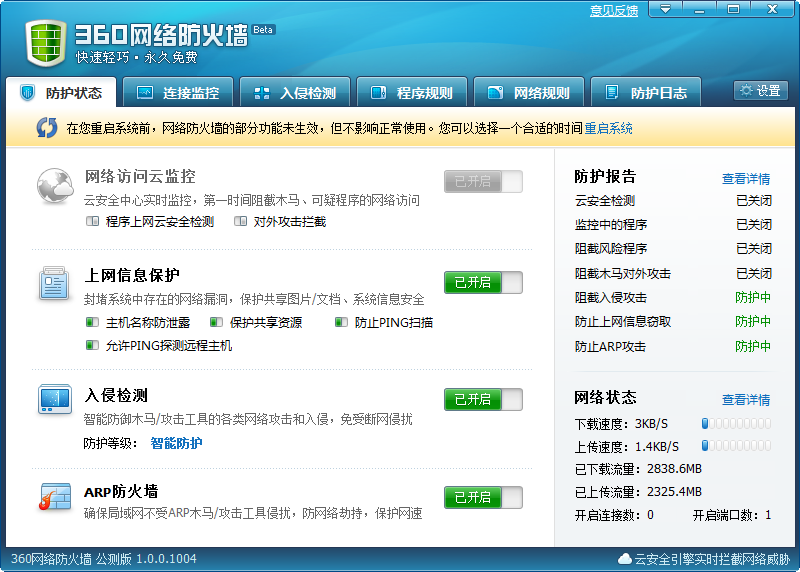Click the 意见反馈 feedback link
Viewport: 800px width, 572px height.
[x=614, y=11]
